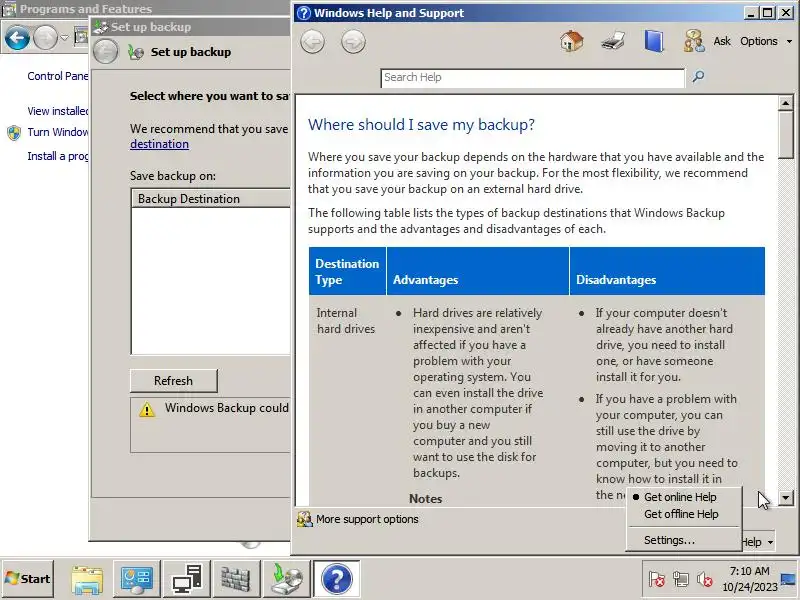Select Get offline Help menu item

pos(683,514)
